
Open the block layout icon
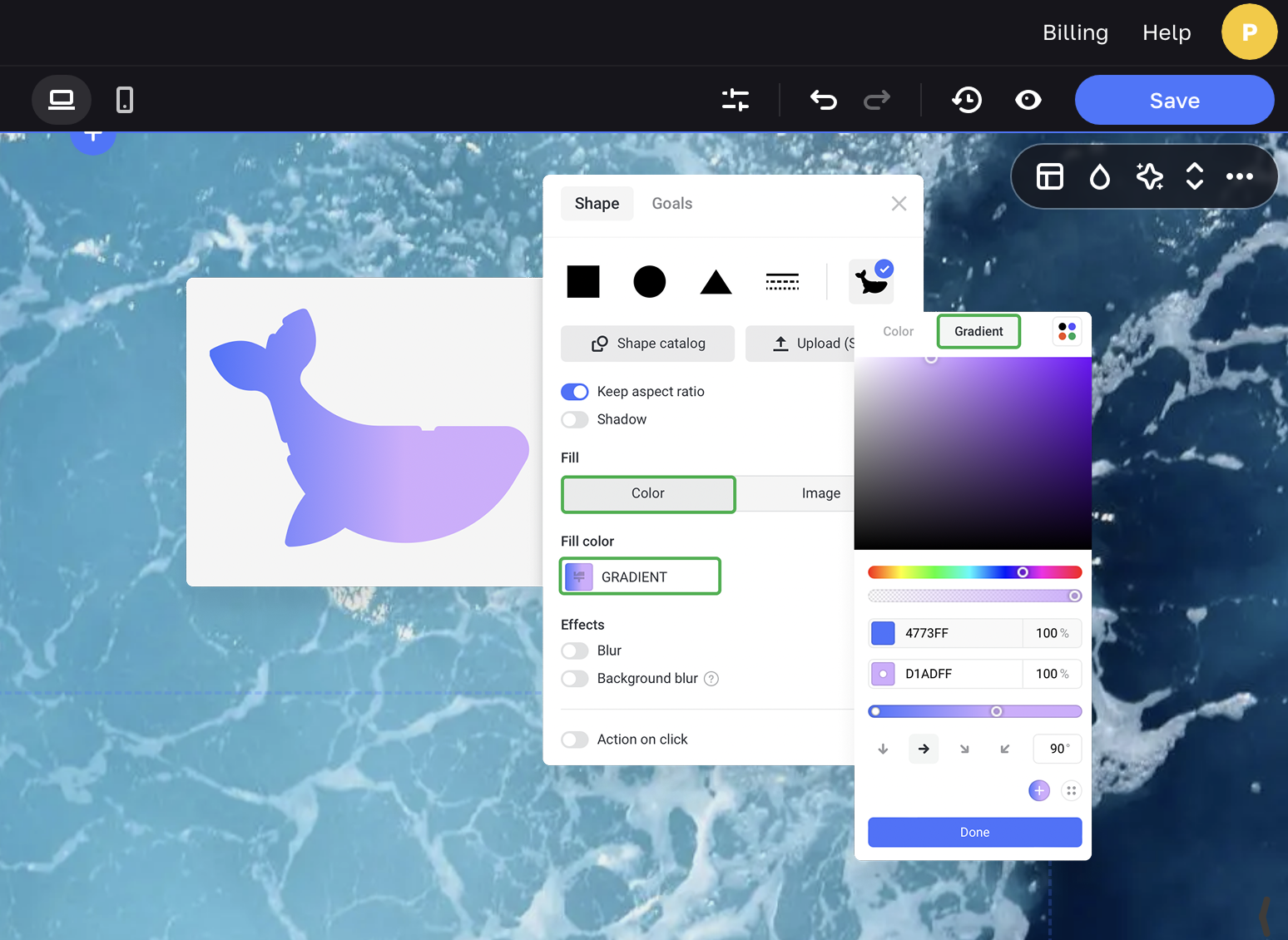[1049, 176]
